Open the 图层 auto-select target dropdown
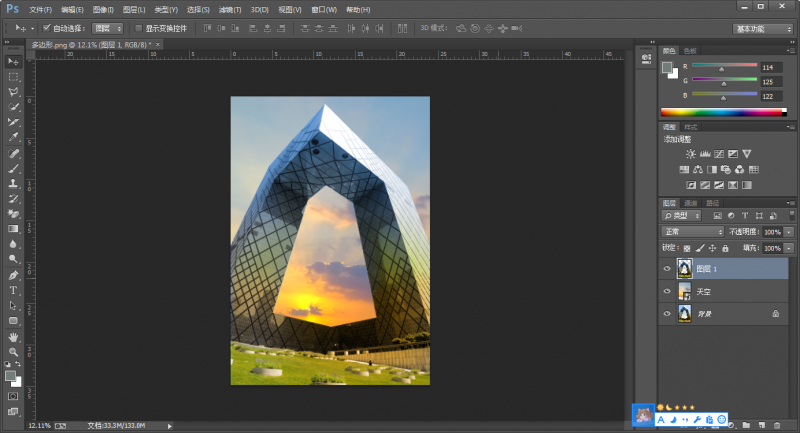 108,29
